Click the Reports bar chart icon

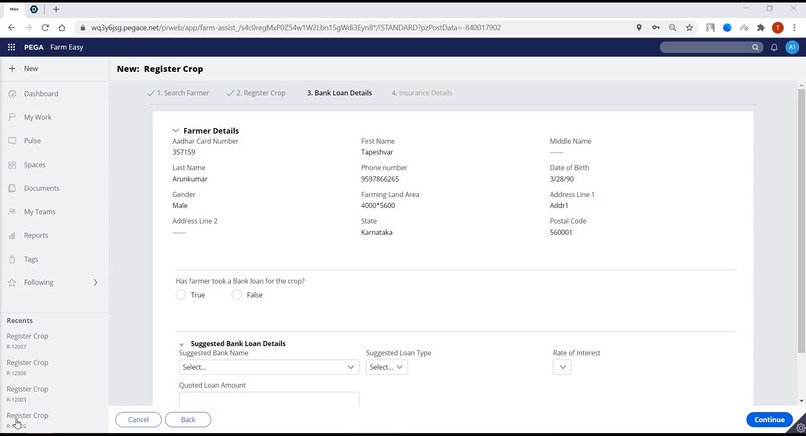(x=12, y=235)
